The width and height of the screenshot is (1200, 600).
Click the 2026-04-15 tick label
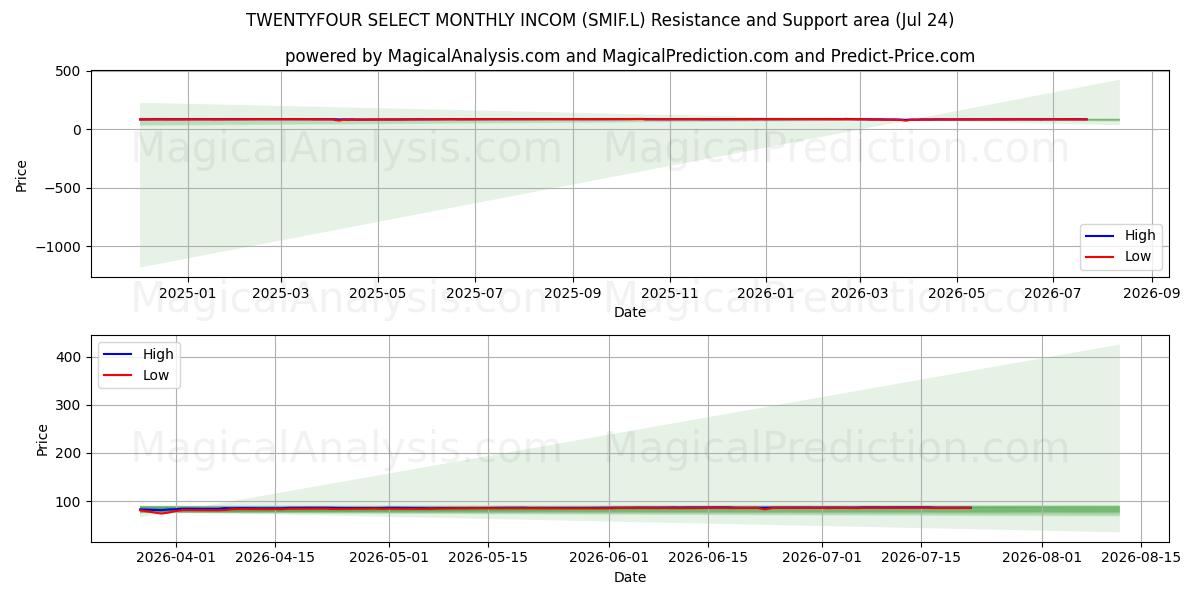point(275,558)
